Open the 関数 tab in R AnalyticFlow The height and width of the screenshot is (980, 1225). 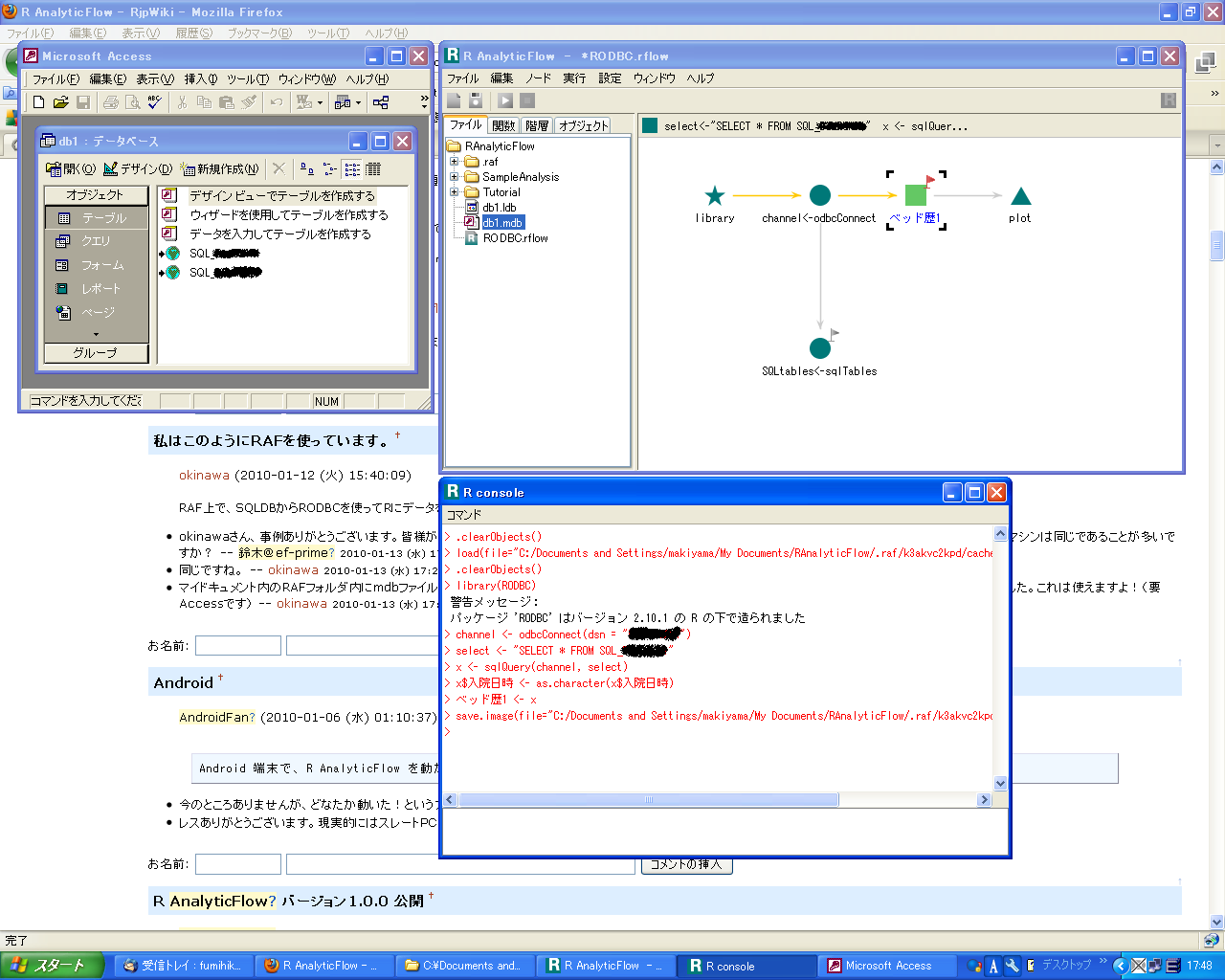click(503, 125)
